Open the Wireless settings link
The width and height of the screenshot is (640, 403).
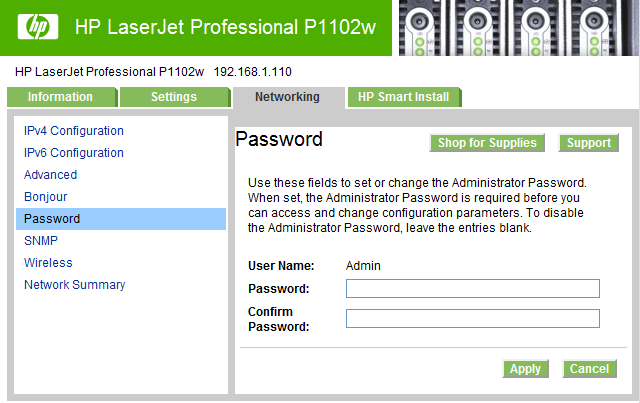[48, 263]
